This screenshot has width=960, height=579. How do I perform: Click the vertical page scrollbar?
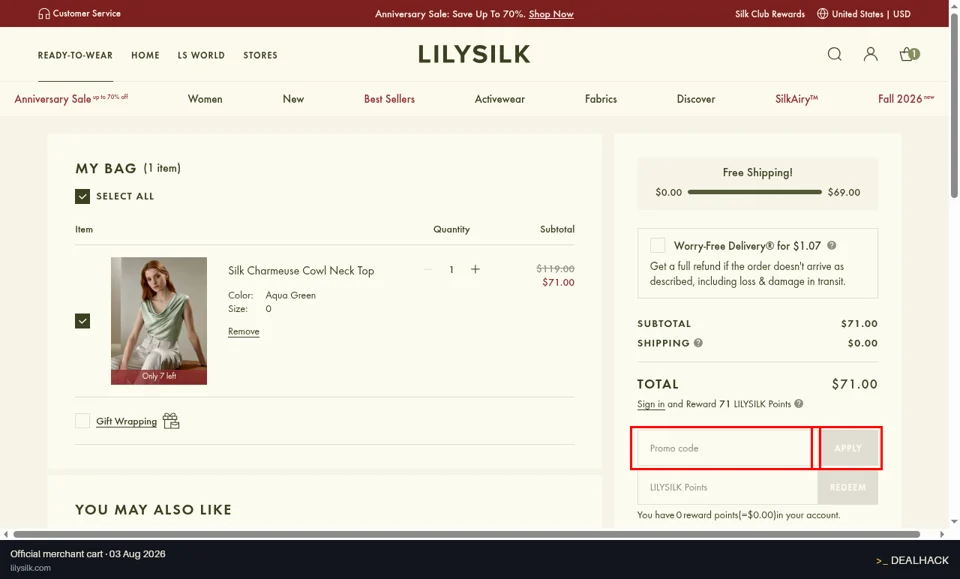click(x=954, y=106)
